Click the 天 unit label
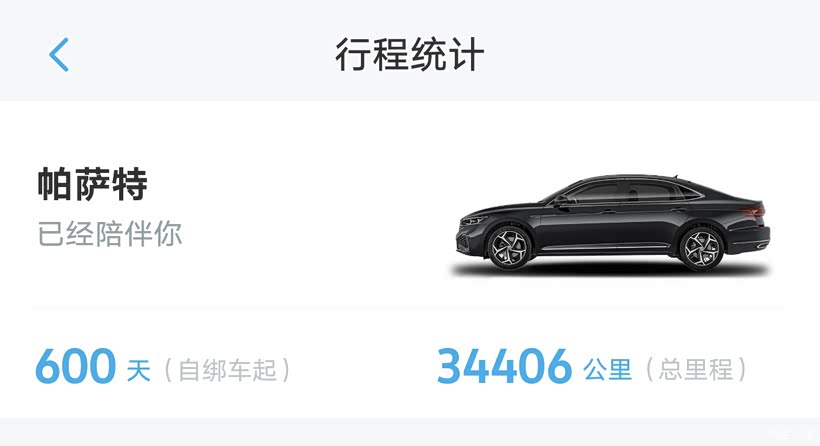Image resolution: width=820 pixels, height=446 pixels. coord(139,370)
